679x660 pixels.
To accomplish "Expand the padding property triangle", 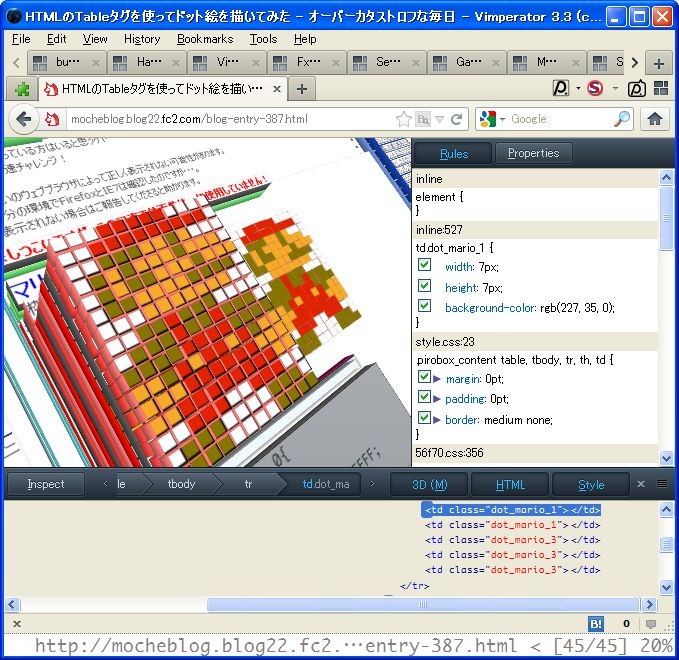I will pyautogui.click(x=437, y=399).
